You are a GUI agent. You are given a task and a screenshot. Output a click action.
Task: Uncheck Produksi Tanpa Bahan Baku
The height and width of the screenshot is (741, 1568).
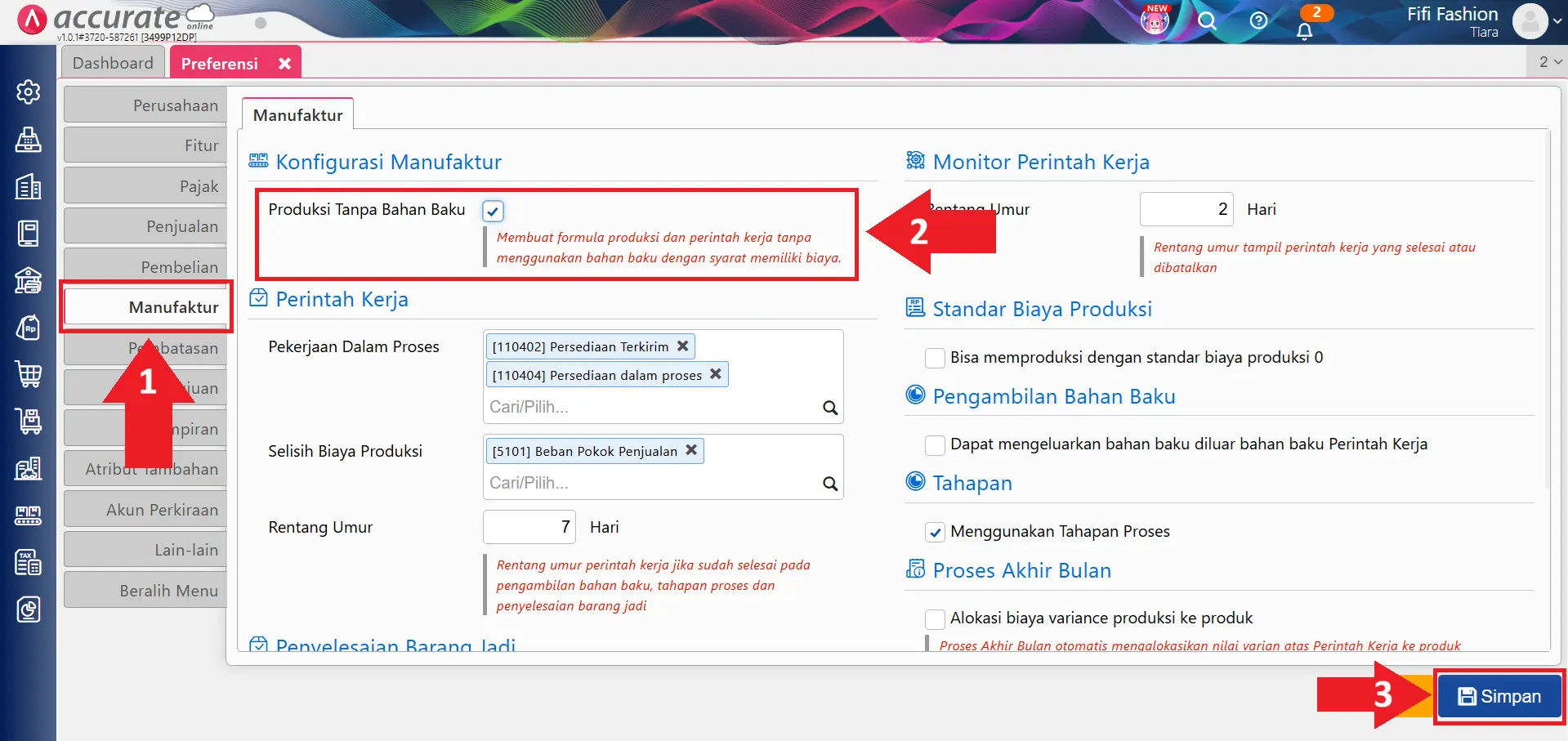pyautogui.click(x=492, y=211)
